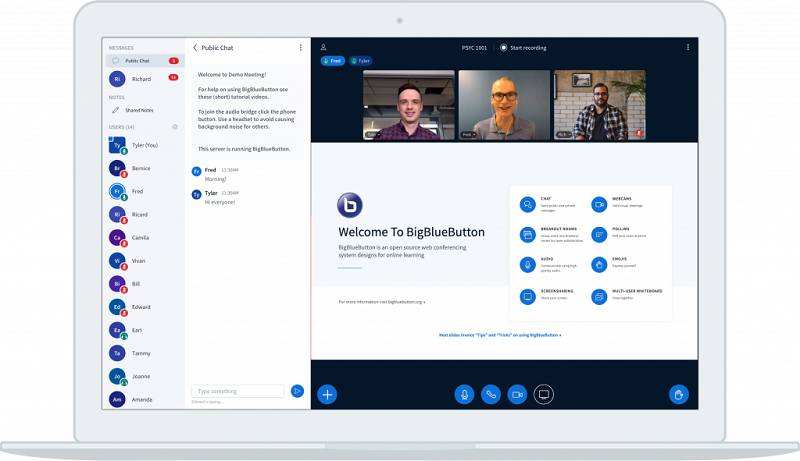
Task: Click the 'Hi everyone!' chat message
Action: [220, 202]
